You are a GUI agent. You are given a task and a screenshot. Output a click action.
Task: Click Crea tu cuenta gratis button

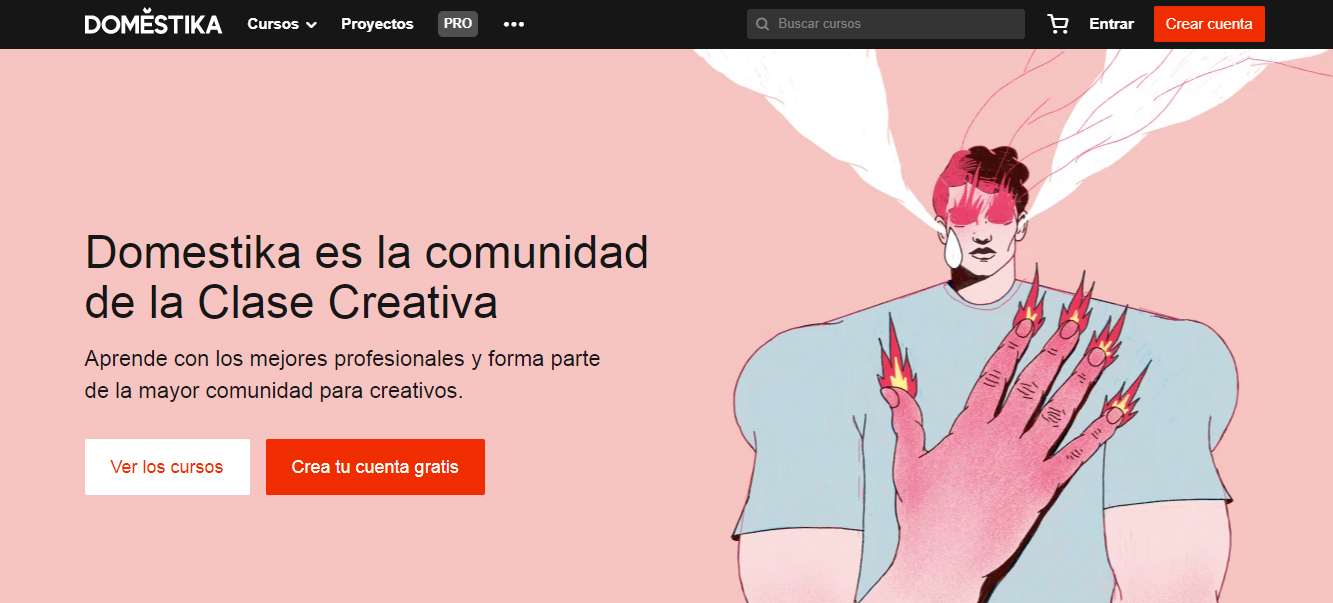(x=375, y=467)
